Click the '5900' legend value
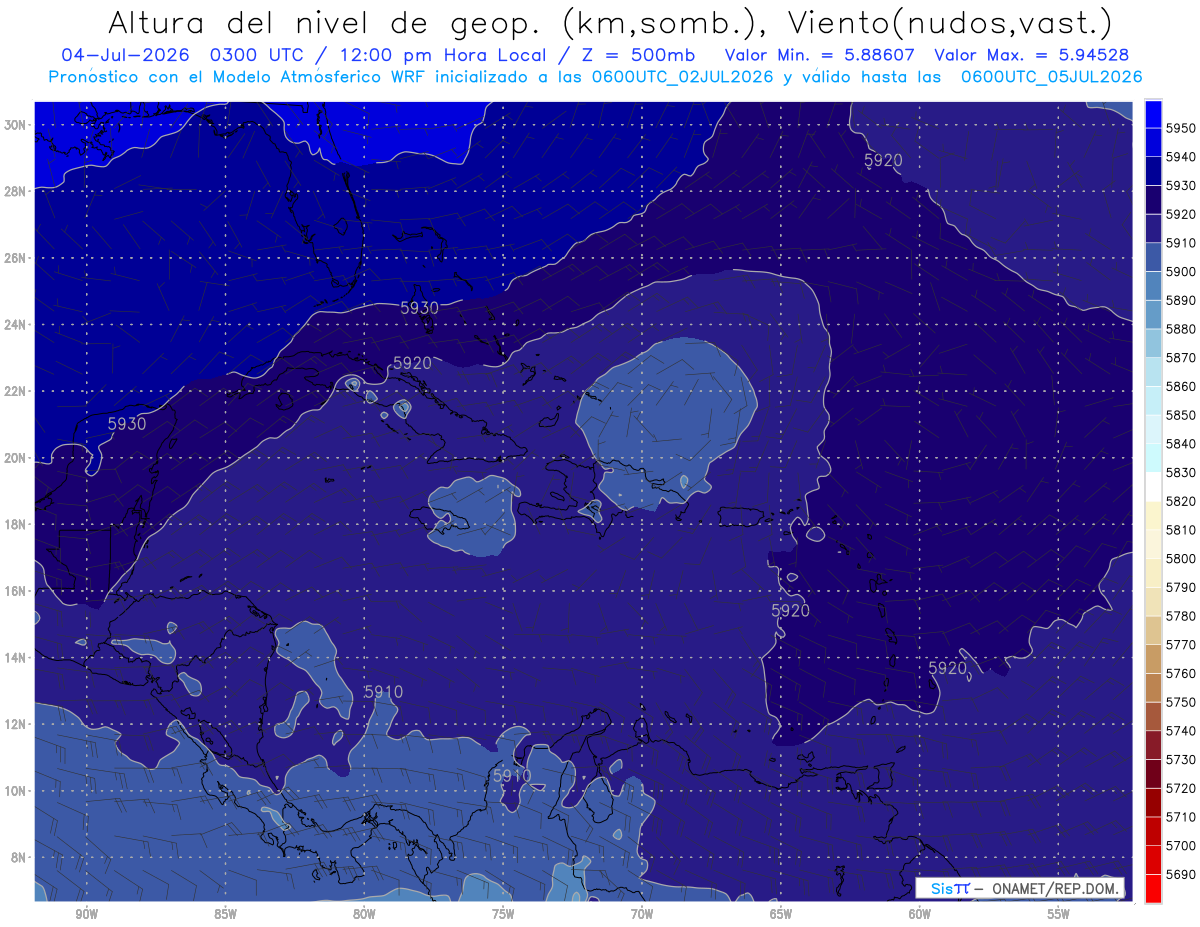Image resolution: width=1200 pixels, height=927 pixels. 1181,272
